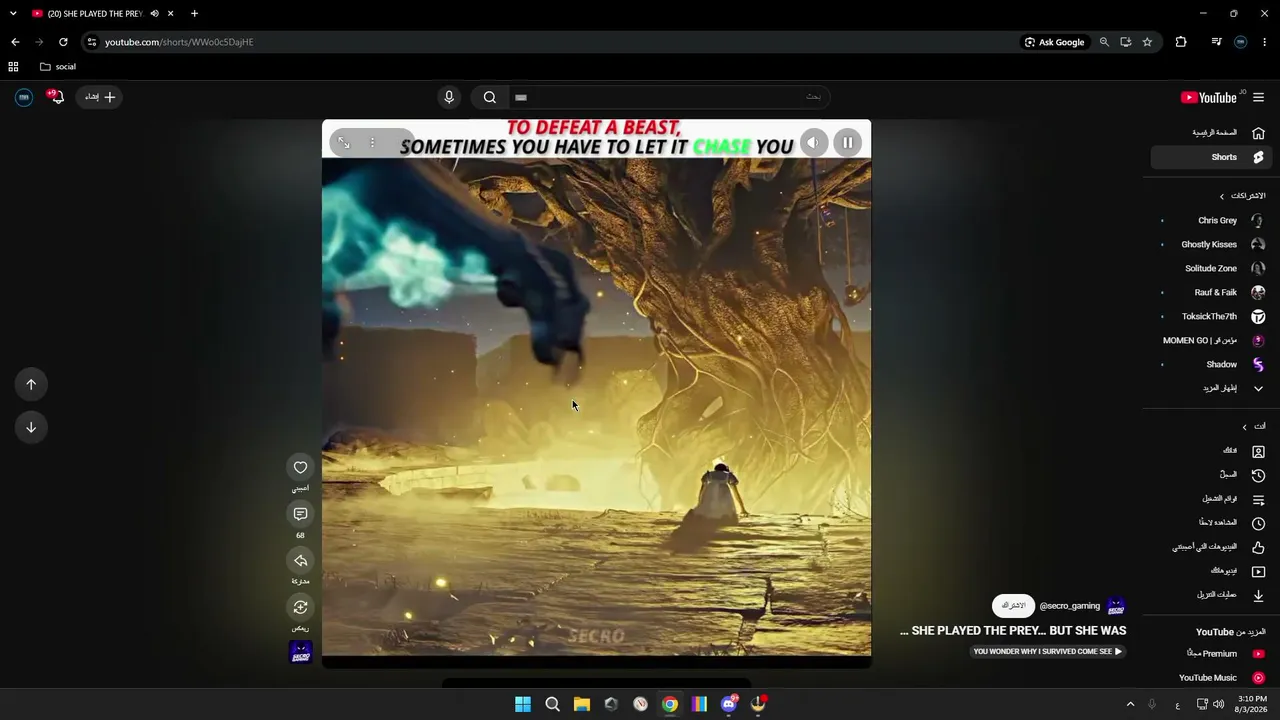Open the @secro_gaming channel handle
This screenshot has height=720, width=1280.
1069,606
